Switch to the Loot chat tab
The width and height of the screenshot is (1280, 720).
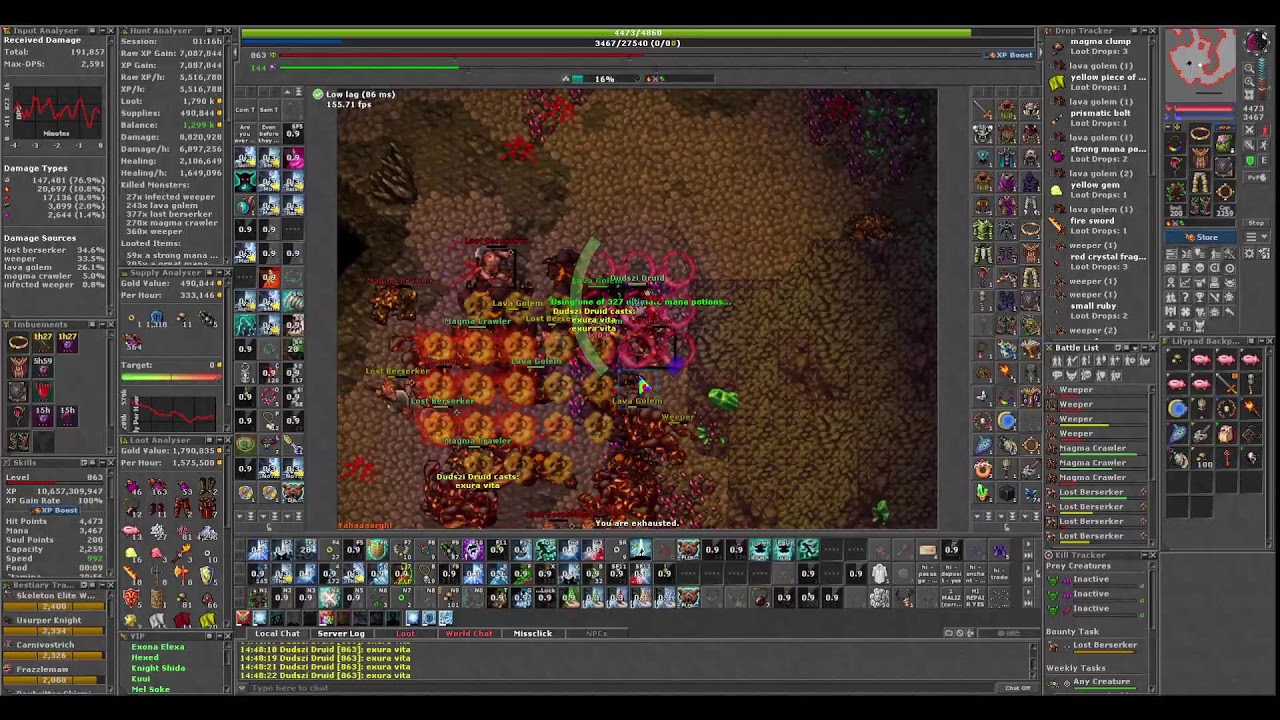[x=405, y=633]
